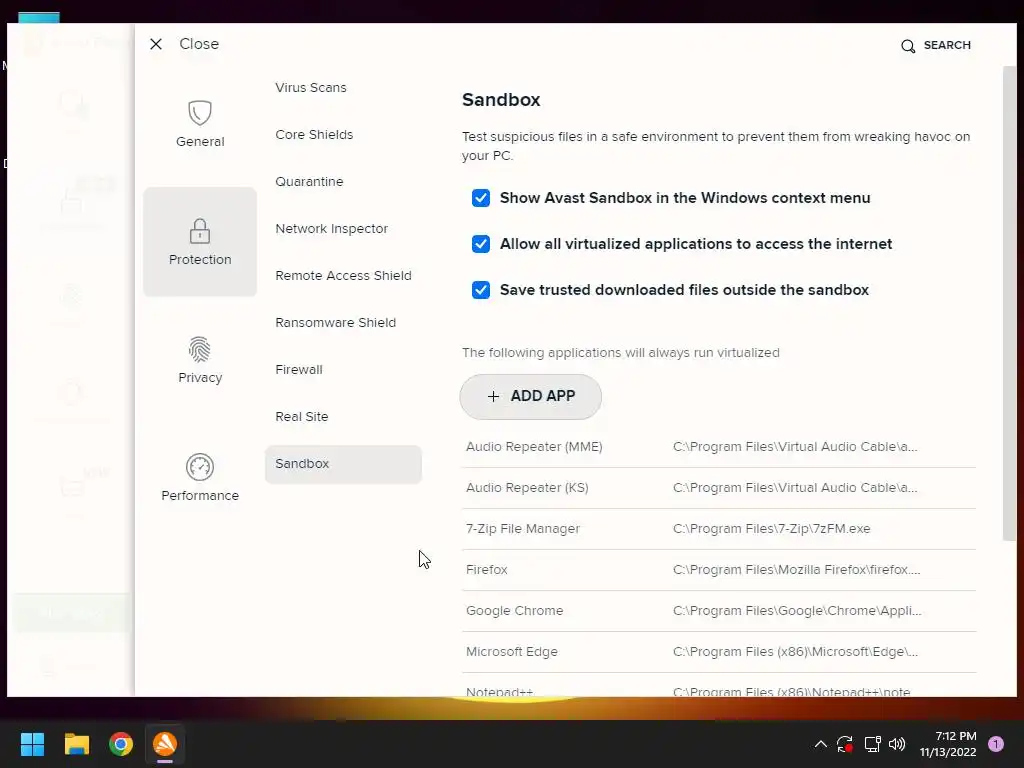
Task: Click the Microsoft\Edge path text
Action: click(x=795, y=652)
